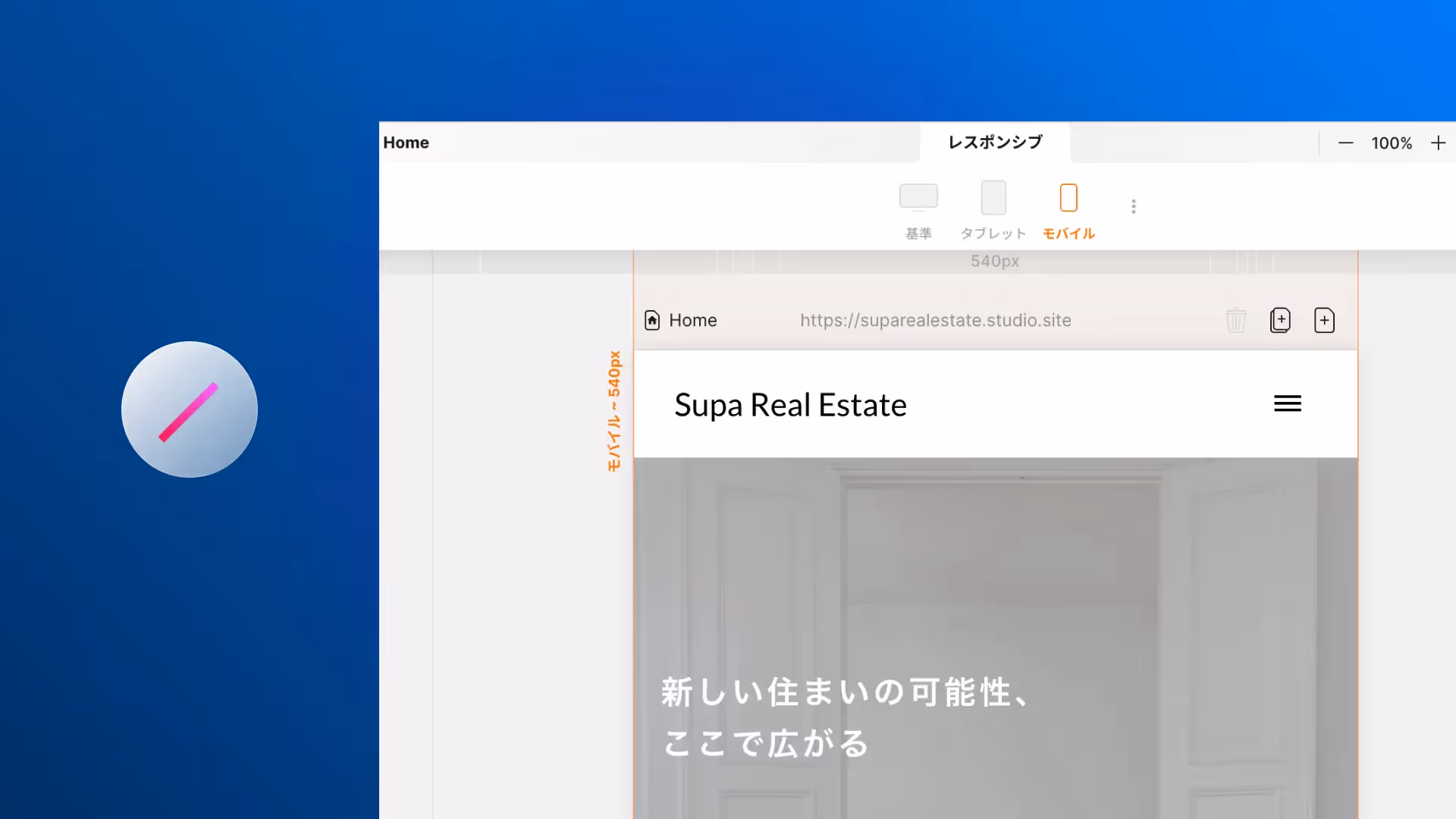This screenshot has width=1456, height=819.
Task: Switch to the レスポンシブ tab
Action: 995,143
